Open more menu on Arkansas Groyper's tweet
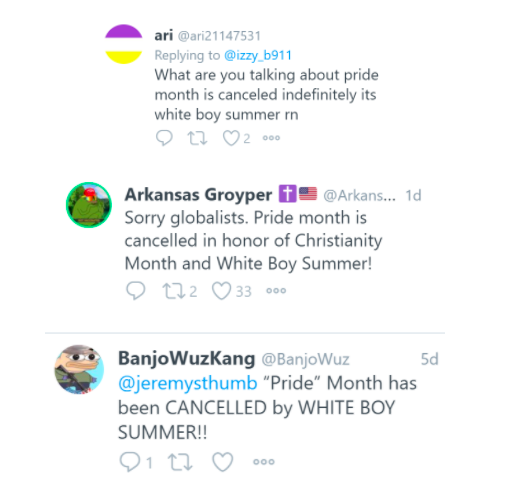The image size is (507, 496). pos(276,291)
